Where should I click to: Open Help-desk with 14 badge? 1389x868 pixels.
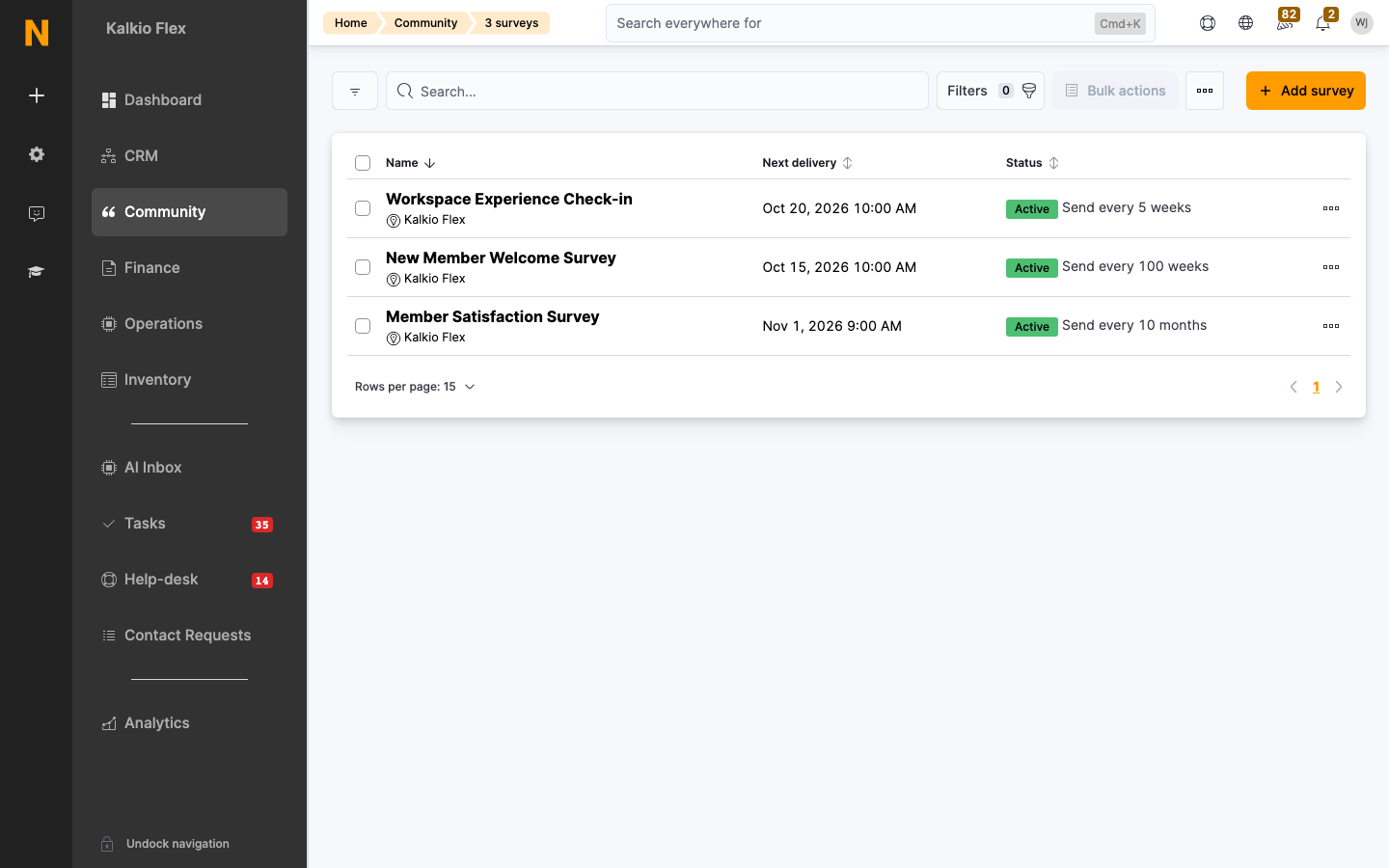point(189,580)
